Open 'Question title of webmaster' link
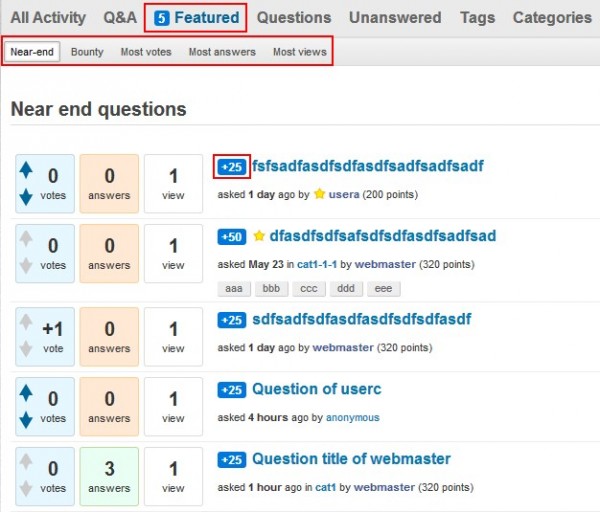This screenshot has height=512, width=600. [351, 459]
